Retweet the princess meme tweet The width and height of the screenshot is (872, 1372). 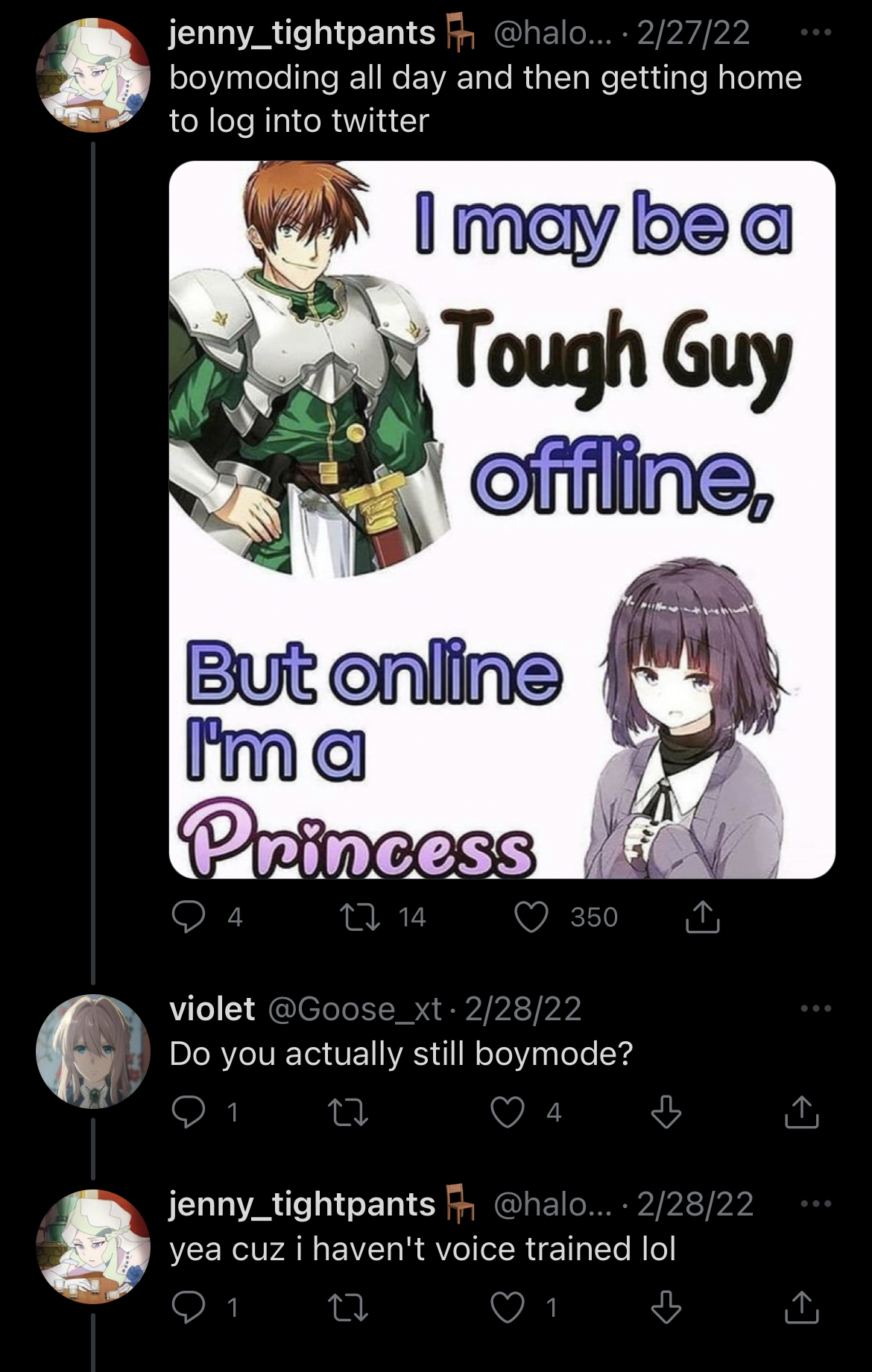tap(359, 917)
